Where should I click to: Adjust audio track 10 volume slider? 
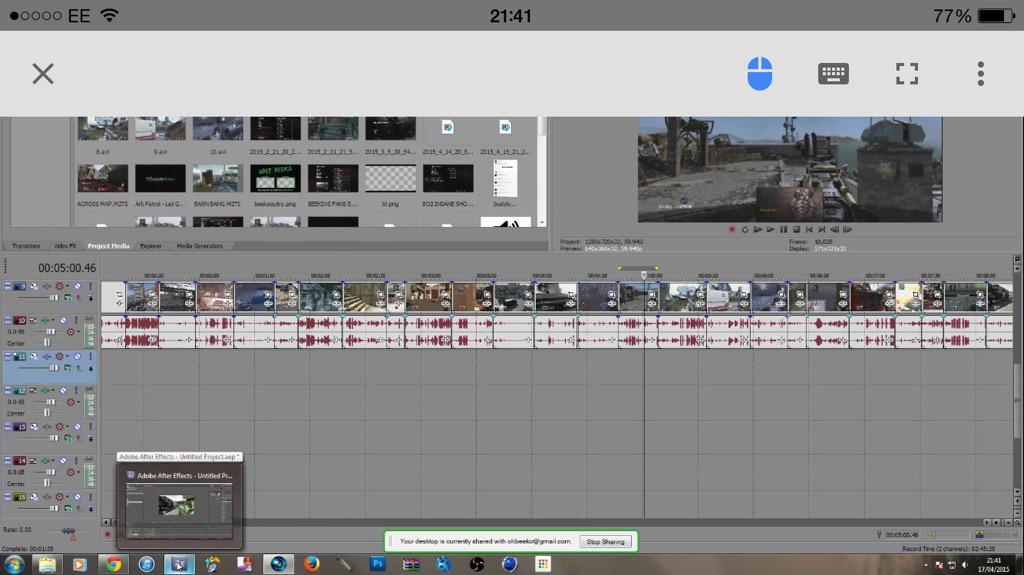[x=50, y=332]
